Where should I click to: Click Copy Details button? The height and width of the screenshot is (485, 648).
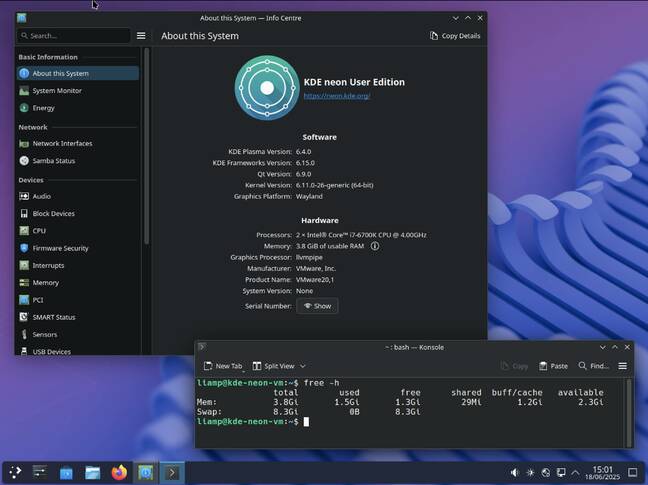pyautogui.click(x=455, y=36)
